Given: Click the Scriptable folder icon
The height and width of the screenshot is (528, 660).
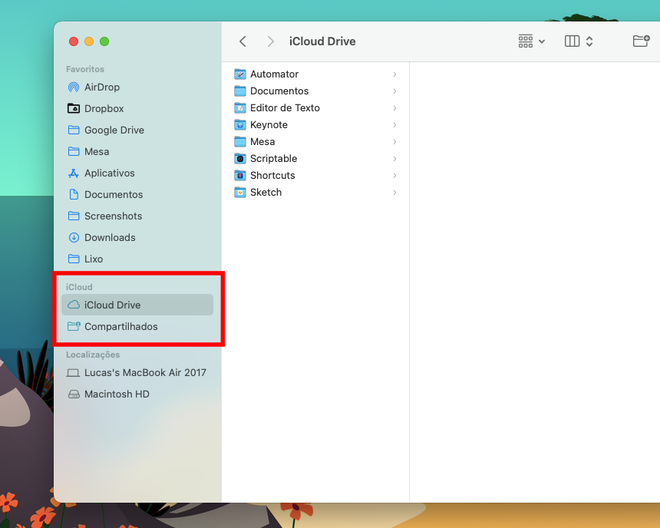Looking at the screenshot, I should pyautogui.click(x=240, y=158).
